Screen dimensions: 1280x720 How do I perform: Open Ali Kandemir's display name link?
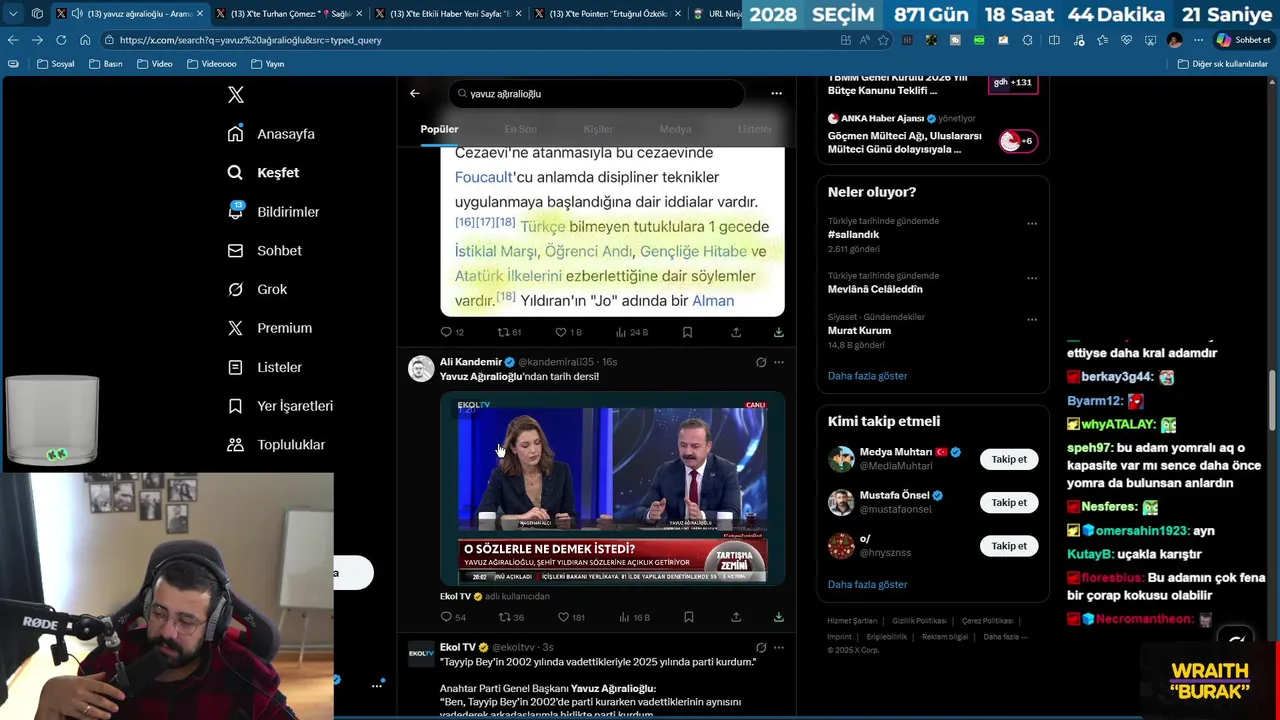coord(471,362)
